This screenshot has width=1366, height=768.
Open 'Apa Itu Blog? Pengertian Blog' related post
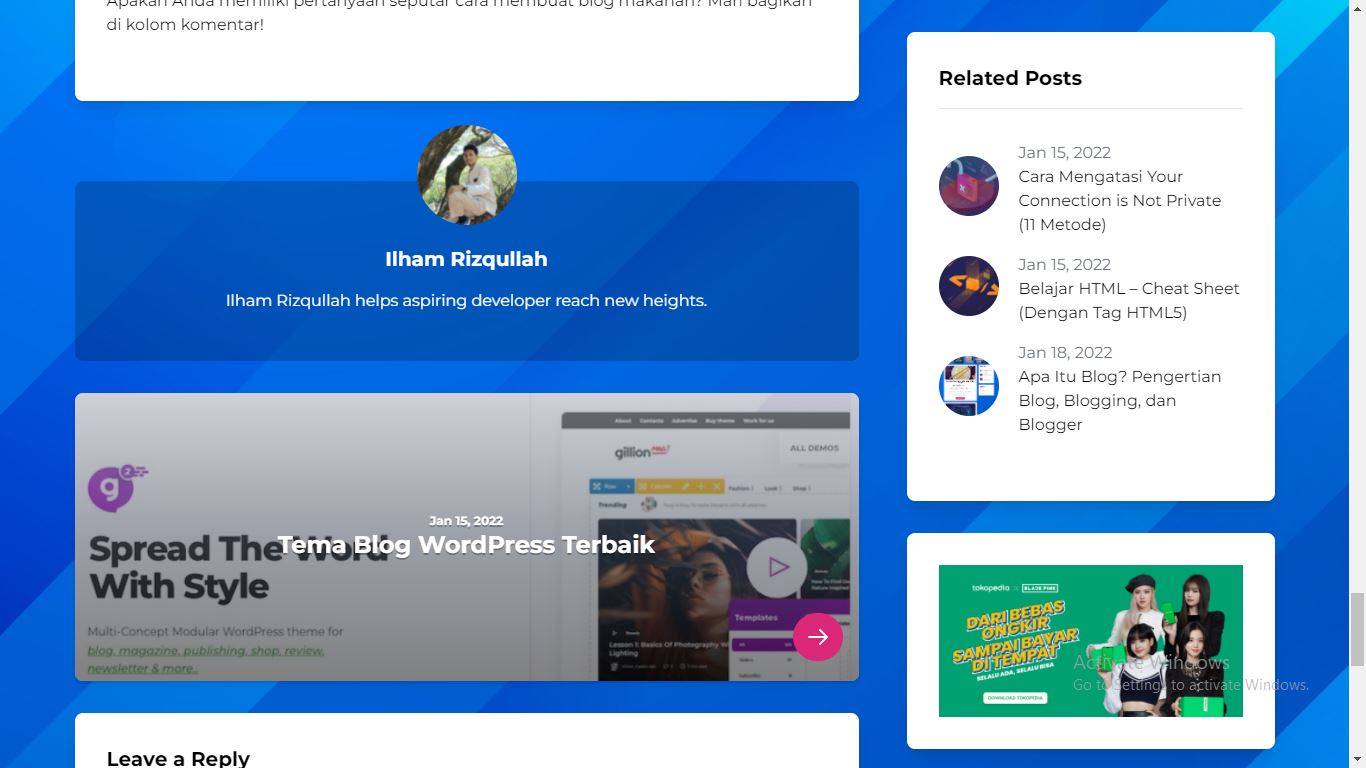pyautogui.click(x=1119, y=400)
